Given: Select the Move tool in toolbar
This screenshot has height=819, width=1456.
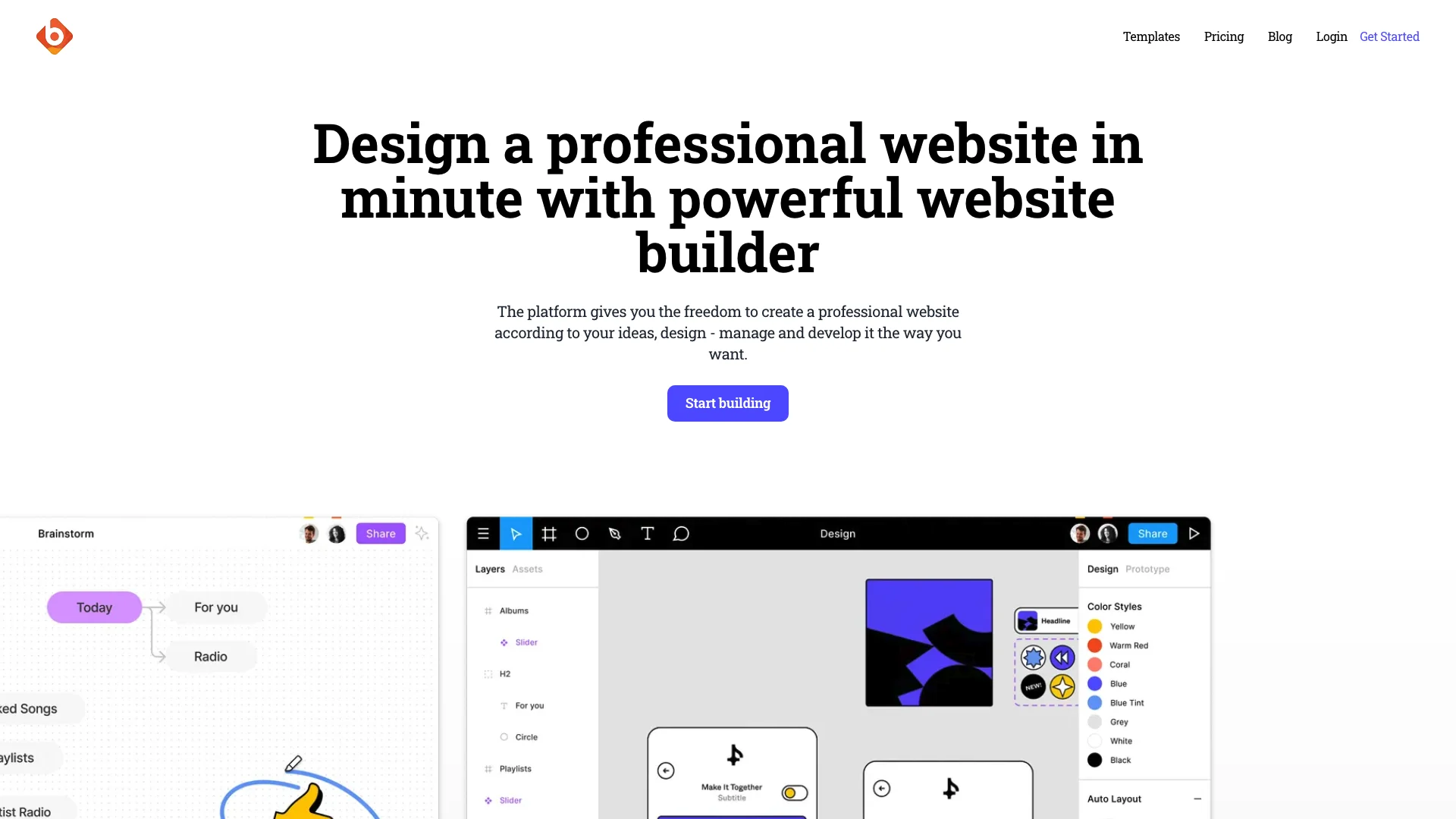Looking at the screenshot, I should pyautogui.click(x=516, y=533).
